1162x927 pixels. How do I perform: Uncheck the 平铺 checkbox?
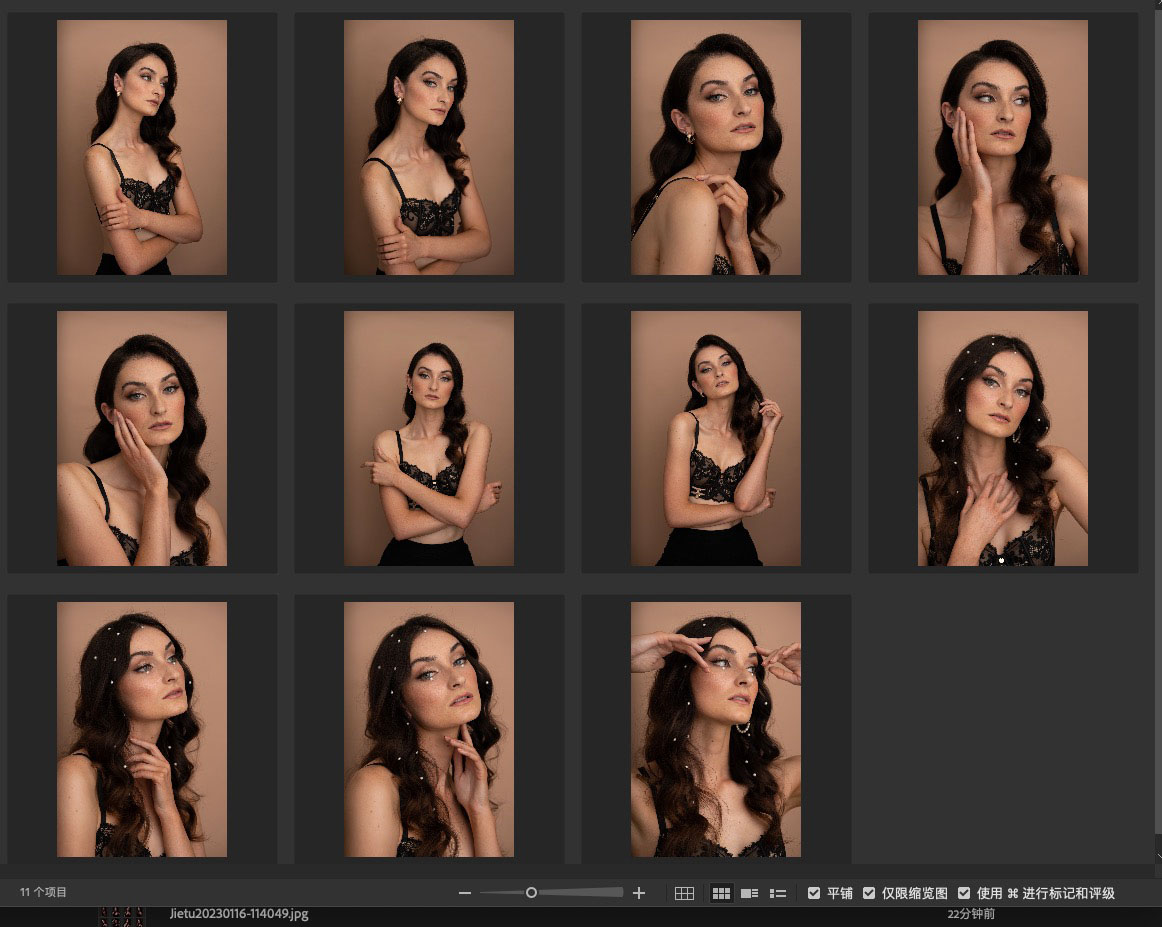point(814,893)
